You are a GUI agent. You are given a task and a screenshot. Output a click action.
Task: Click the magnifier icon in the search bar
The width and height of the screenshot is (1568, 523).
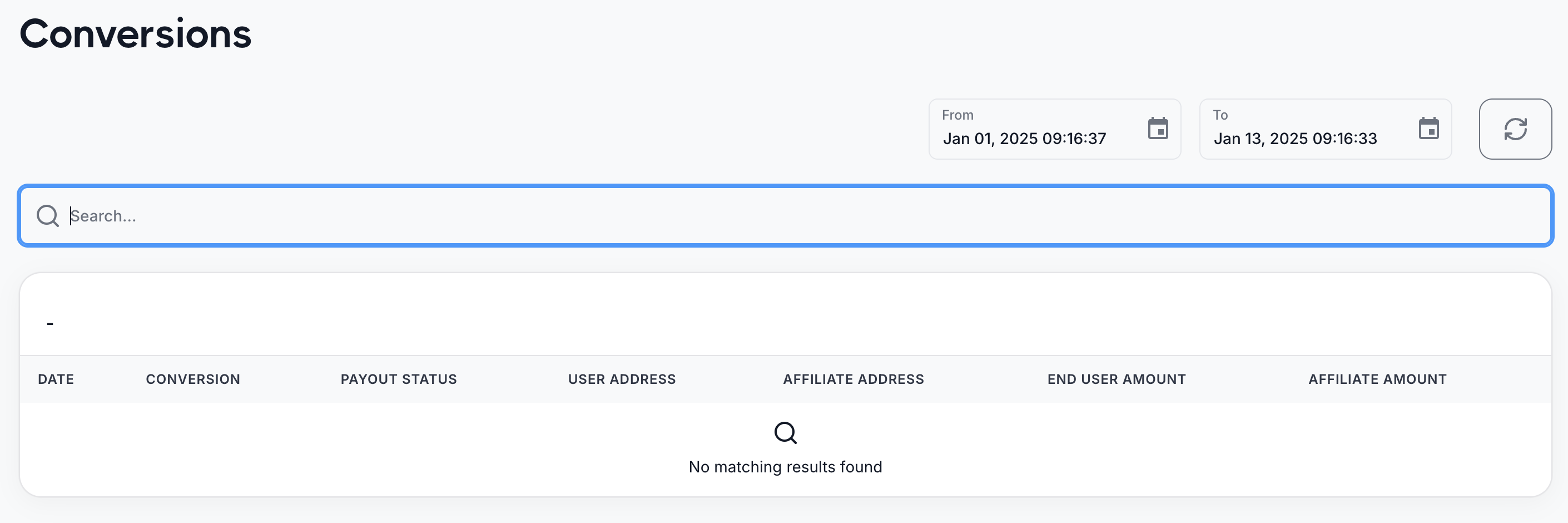[x=47, y=215]
